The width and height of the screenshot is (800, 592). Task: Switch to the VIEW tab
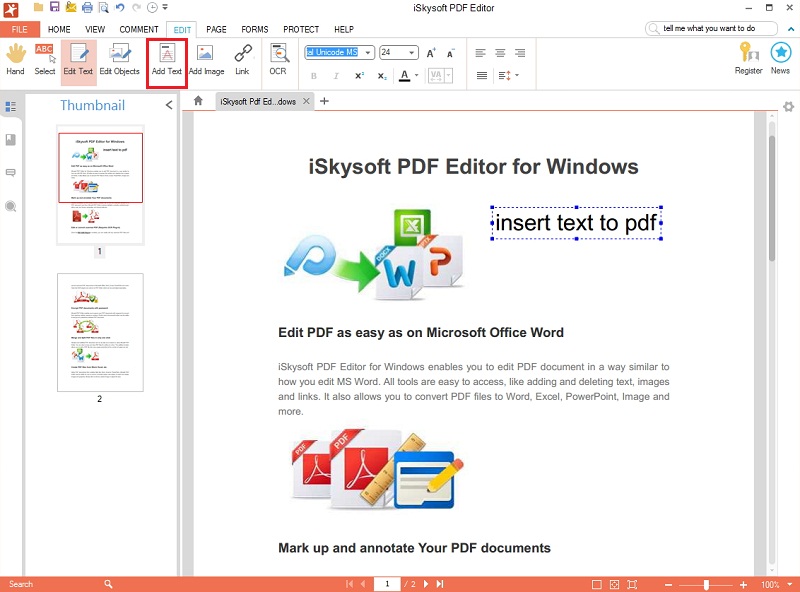pyautogui.click(x=95, y=29)
